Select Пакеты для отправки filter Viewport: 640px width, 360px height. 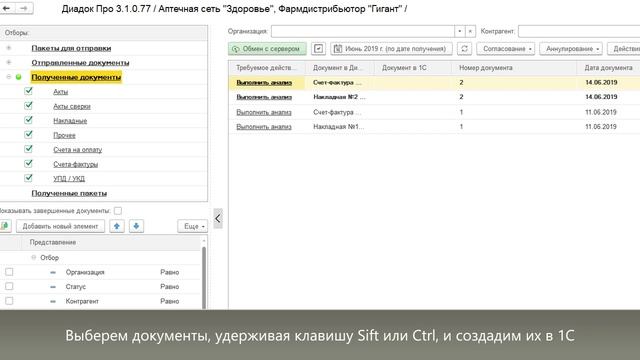tap(71, 48)
